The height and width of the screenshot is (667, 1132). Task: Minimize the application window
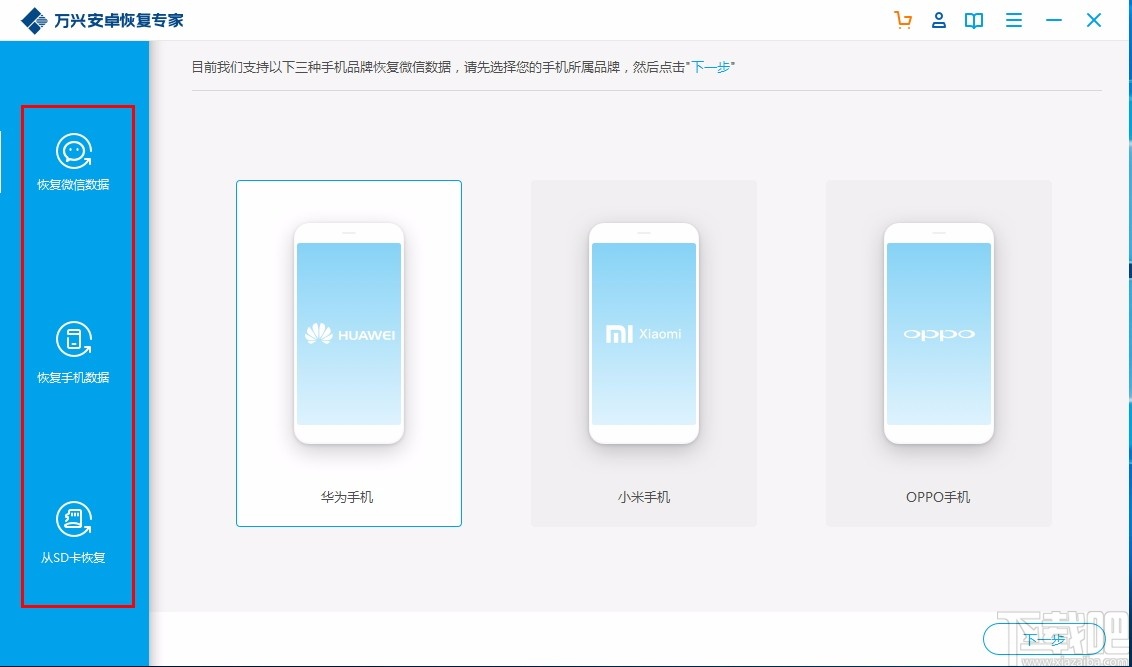point(1054,20)
